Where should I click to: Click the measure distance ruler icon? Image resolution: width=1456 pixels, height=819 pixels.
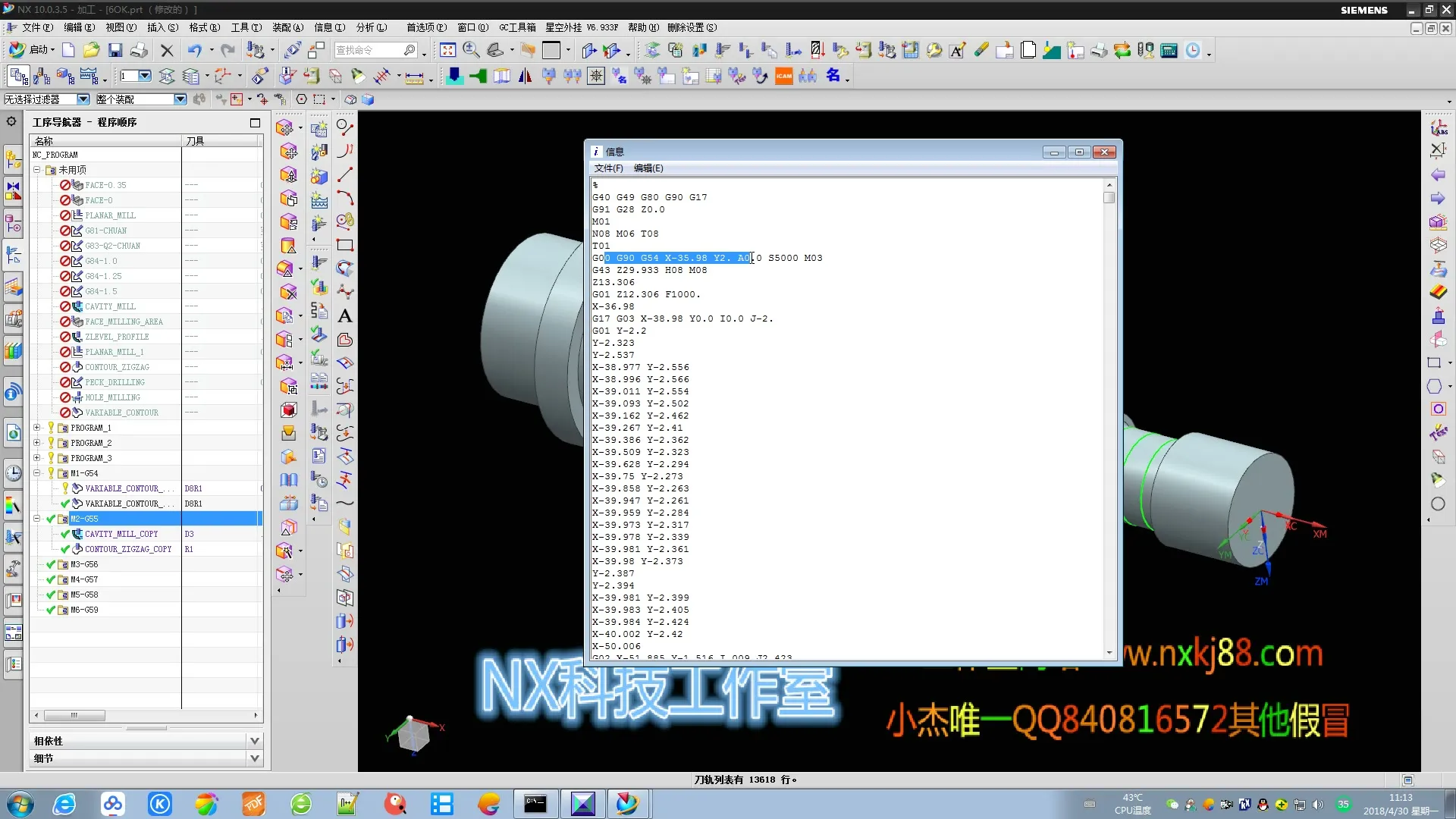pyautogui.click(x=414, y=77)
